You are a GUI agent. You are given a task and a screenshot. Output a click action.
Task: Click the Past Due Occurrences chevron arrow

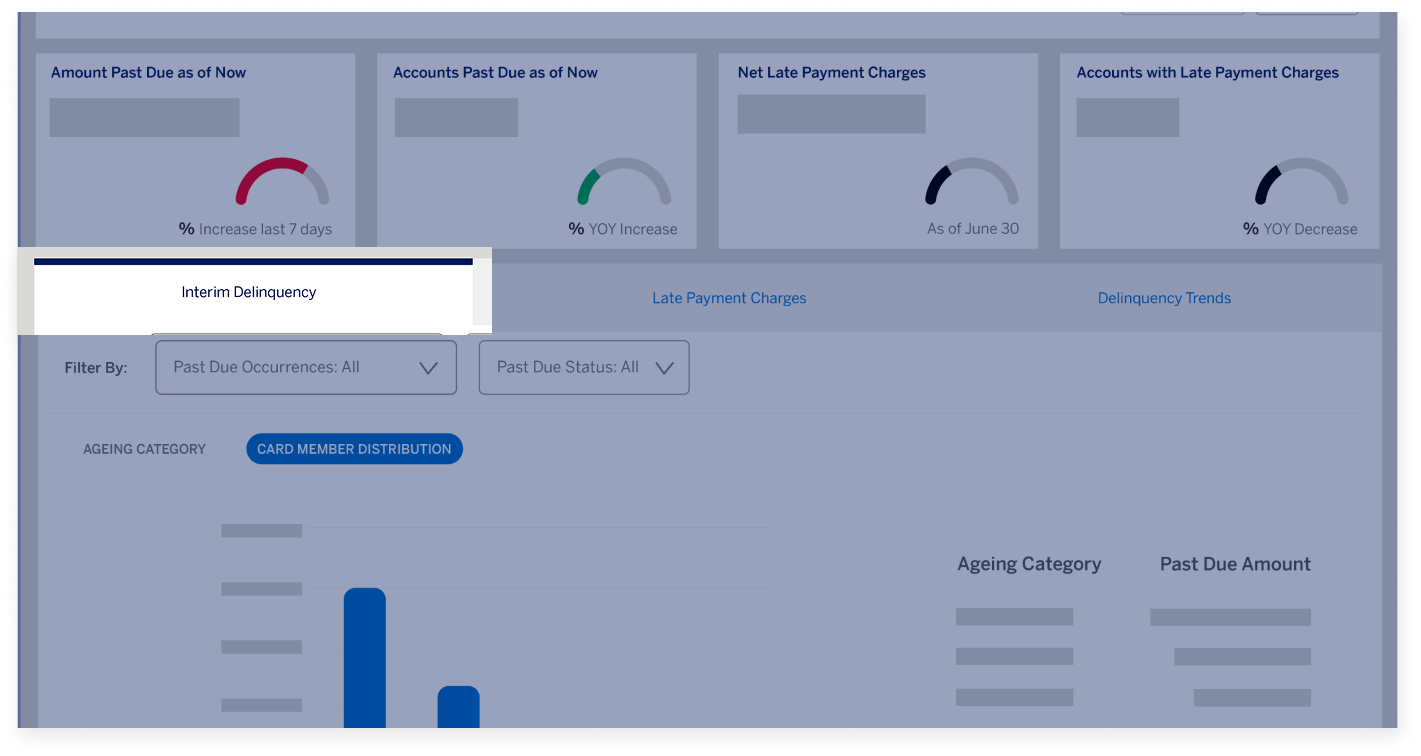(x=429, y=367)
